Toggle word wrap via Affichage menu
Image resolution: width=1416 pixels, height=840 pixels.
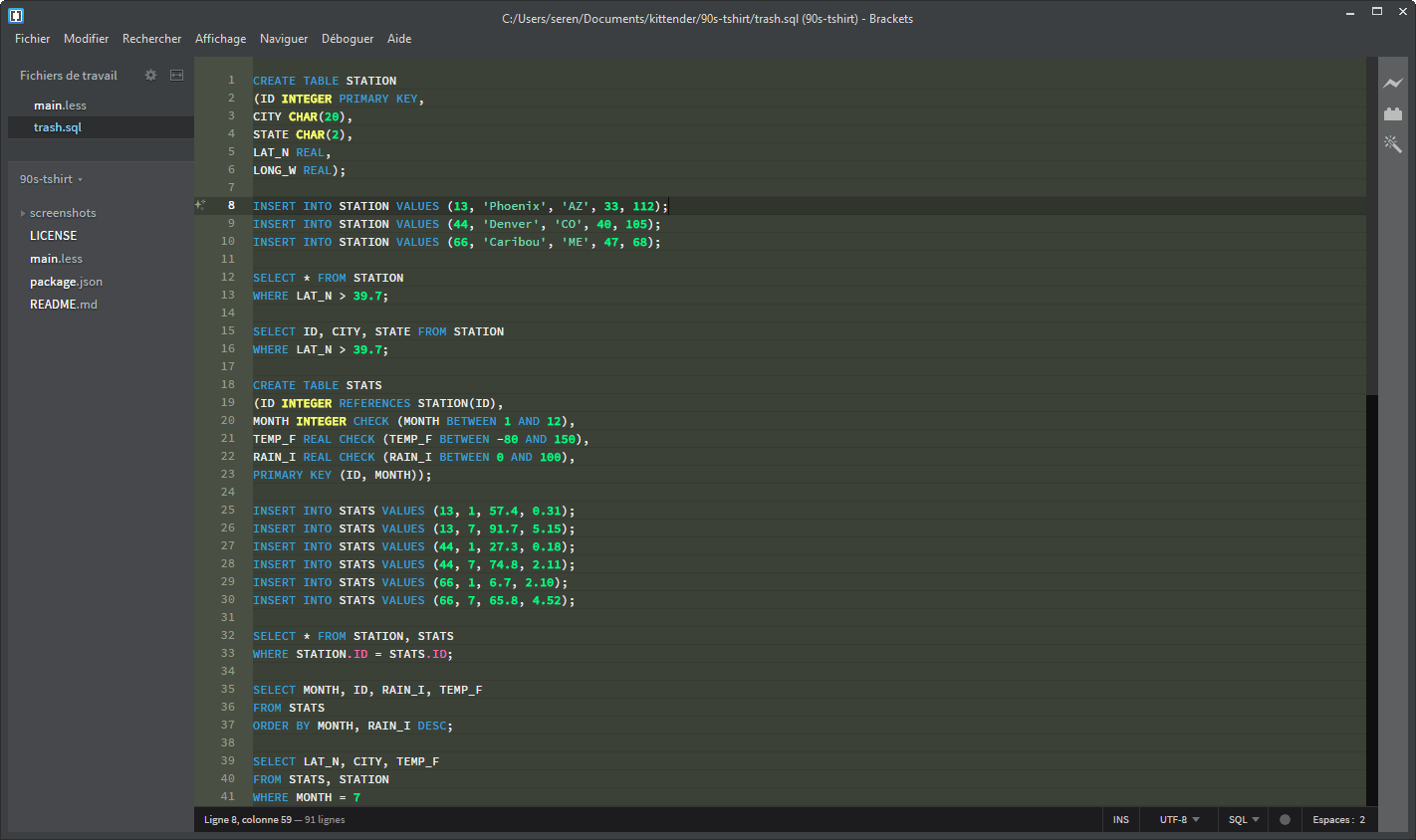220,39
